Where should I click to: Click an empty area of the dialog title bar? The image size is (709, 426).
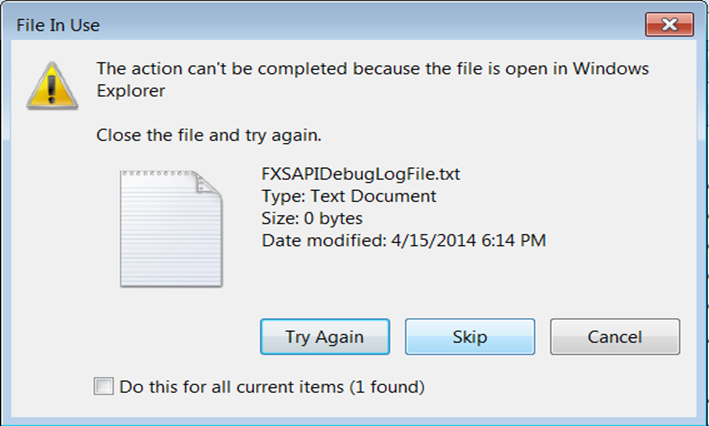click(x=350, y=23)
